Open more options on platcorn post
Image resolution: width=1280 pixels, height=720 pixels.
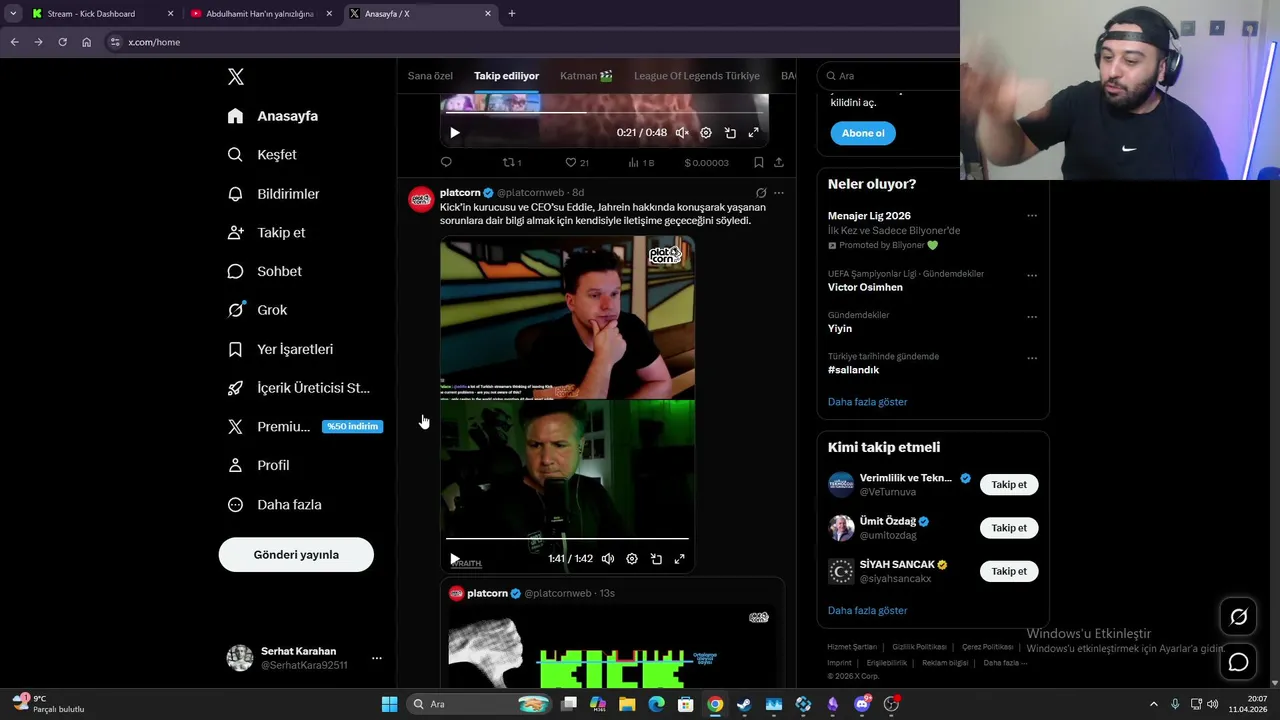pos(779,193)
